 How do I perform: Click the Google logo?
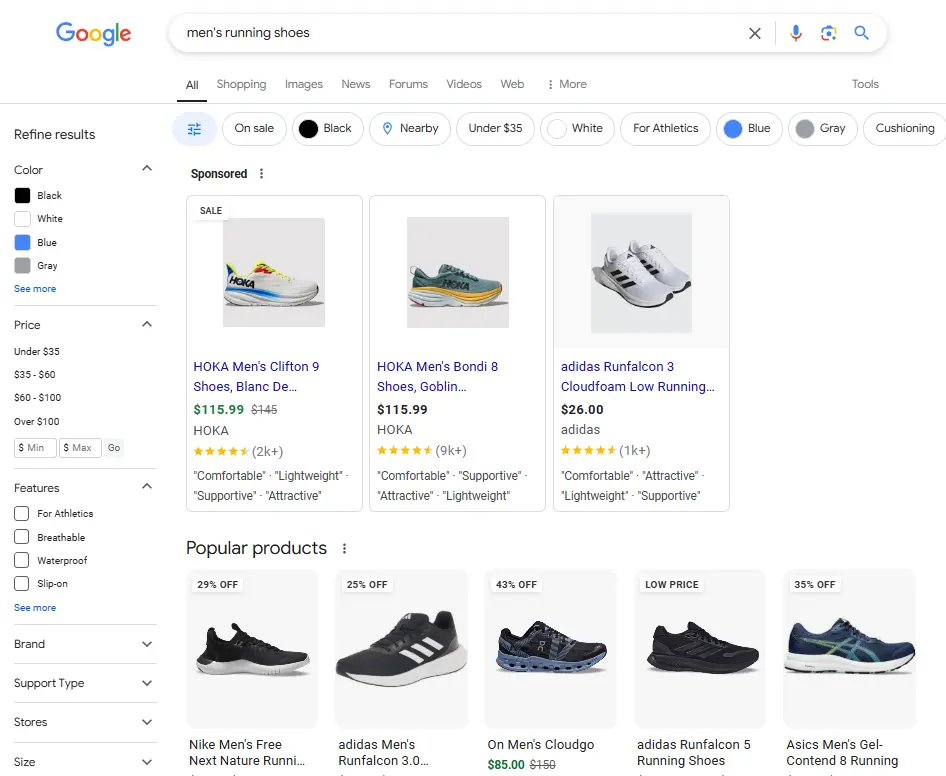point(94,34)
